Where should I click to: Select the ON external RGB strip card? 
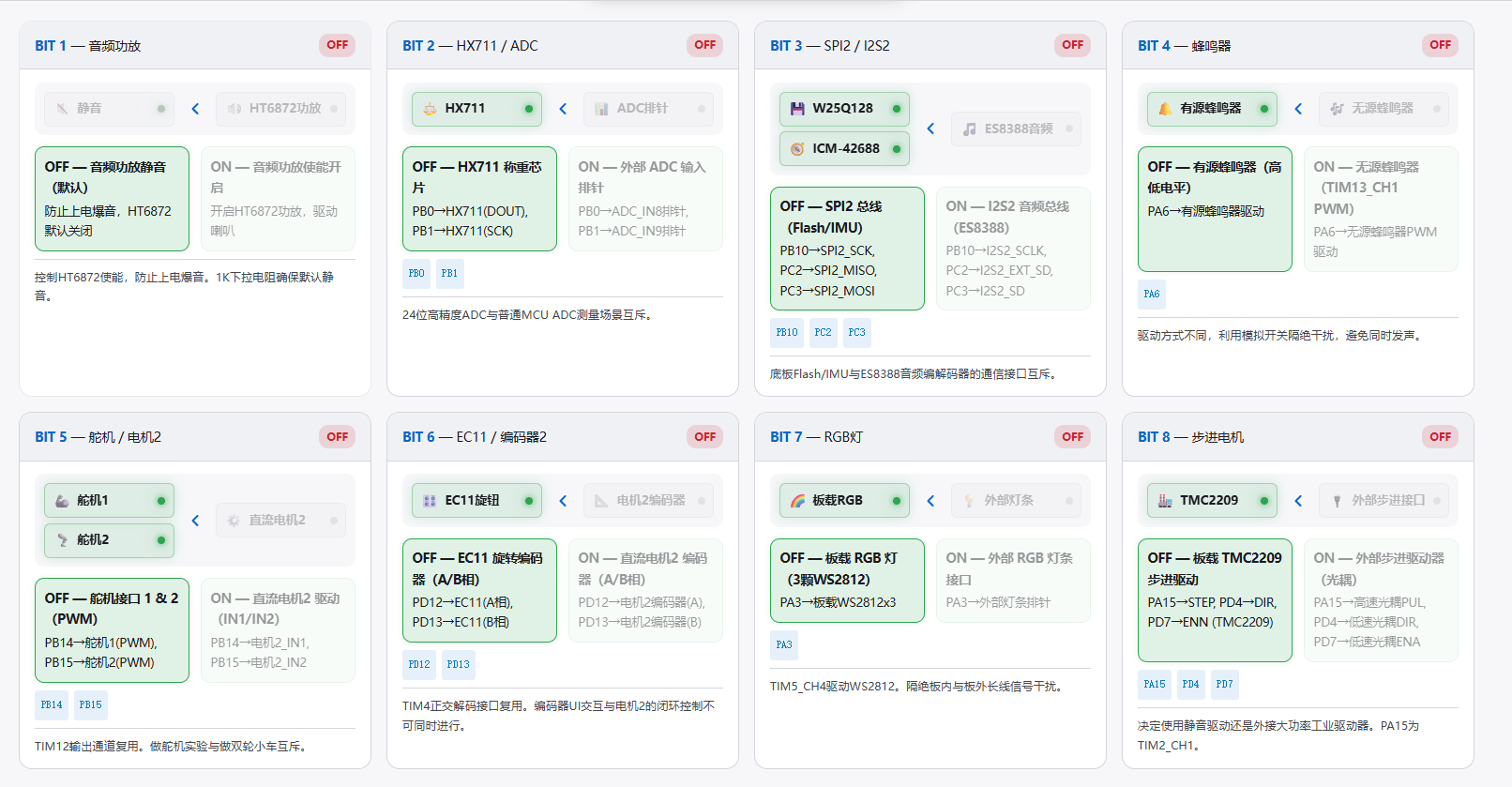tap(1013, 581)
